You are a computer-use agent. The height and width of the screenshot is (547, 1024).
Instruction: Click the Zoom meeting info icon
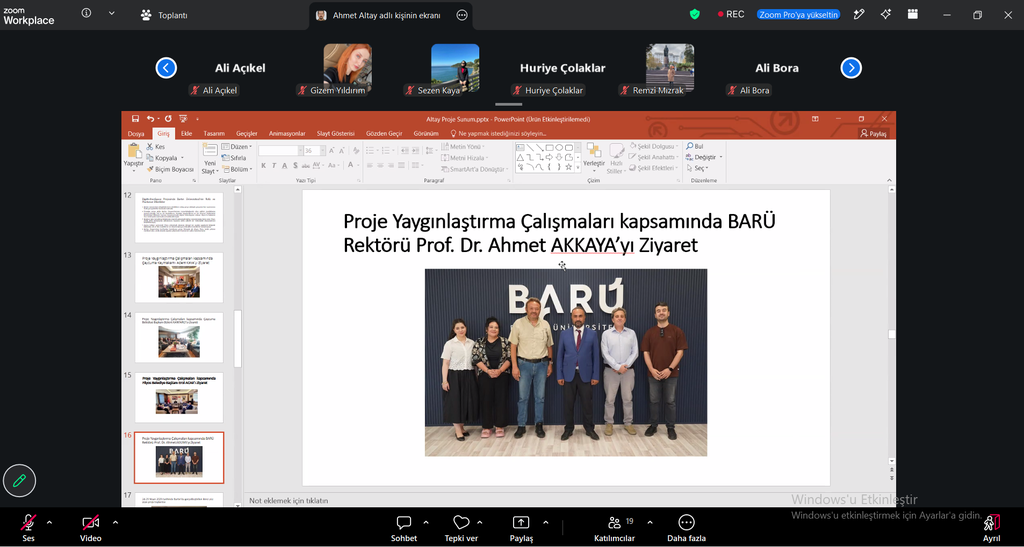(x=86, y=13)
